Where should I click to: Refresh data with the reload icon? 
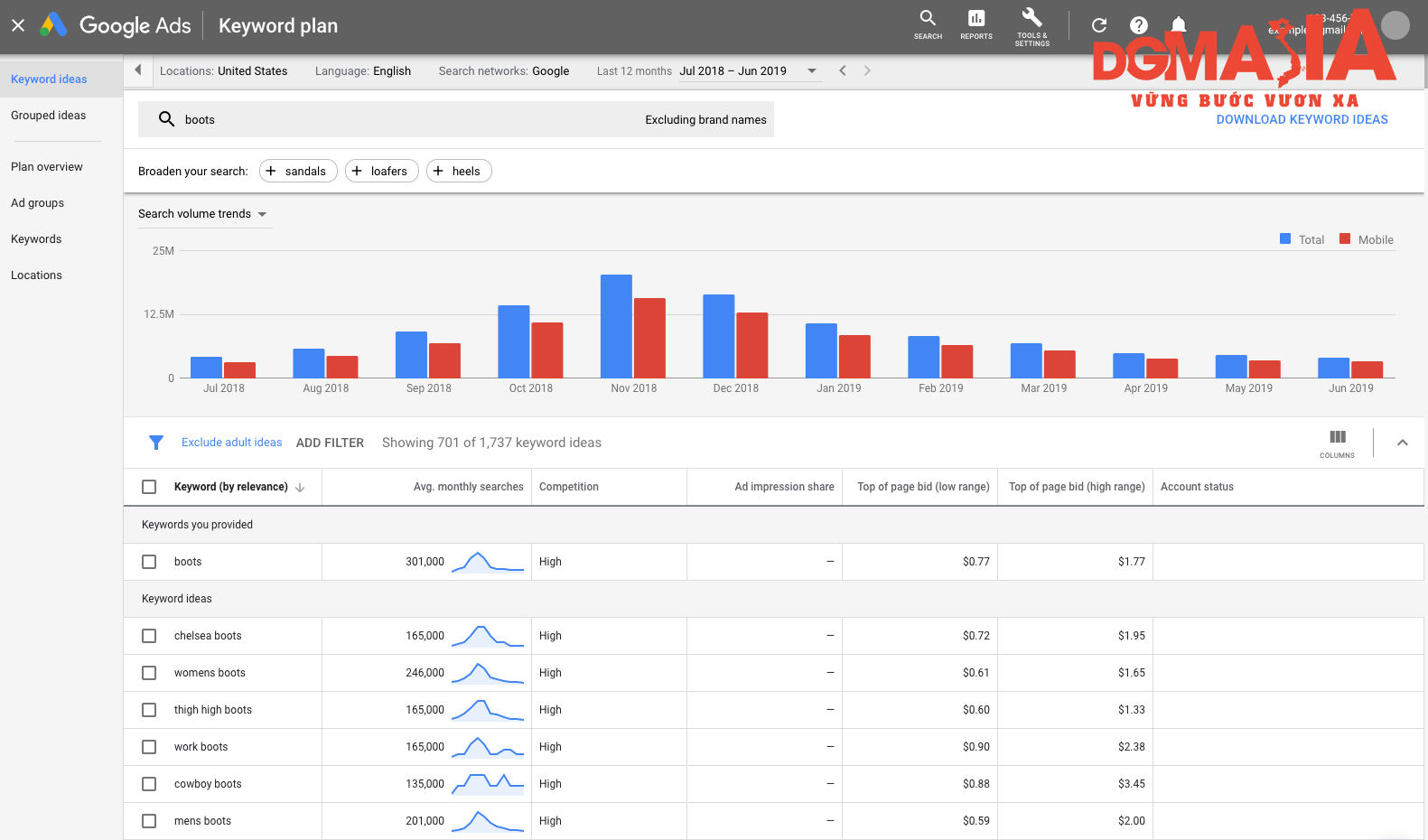coord(1099,25)
